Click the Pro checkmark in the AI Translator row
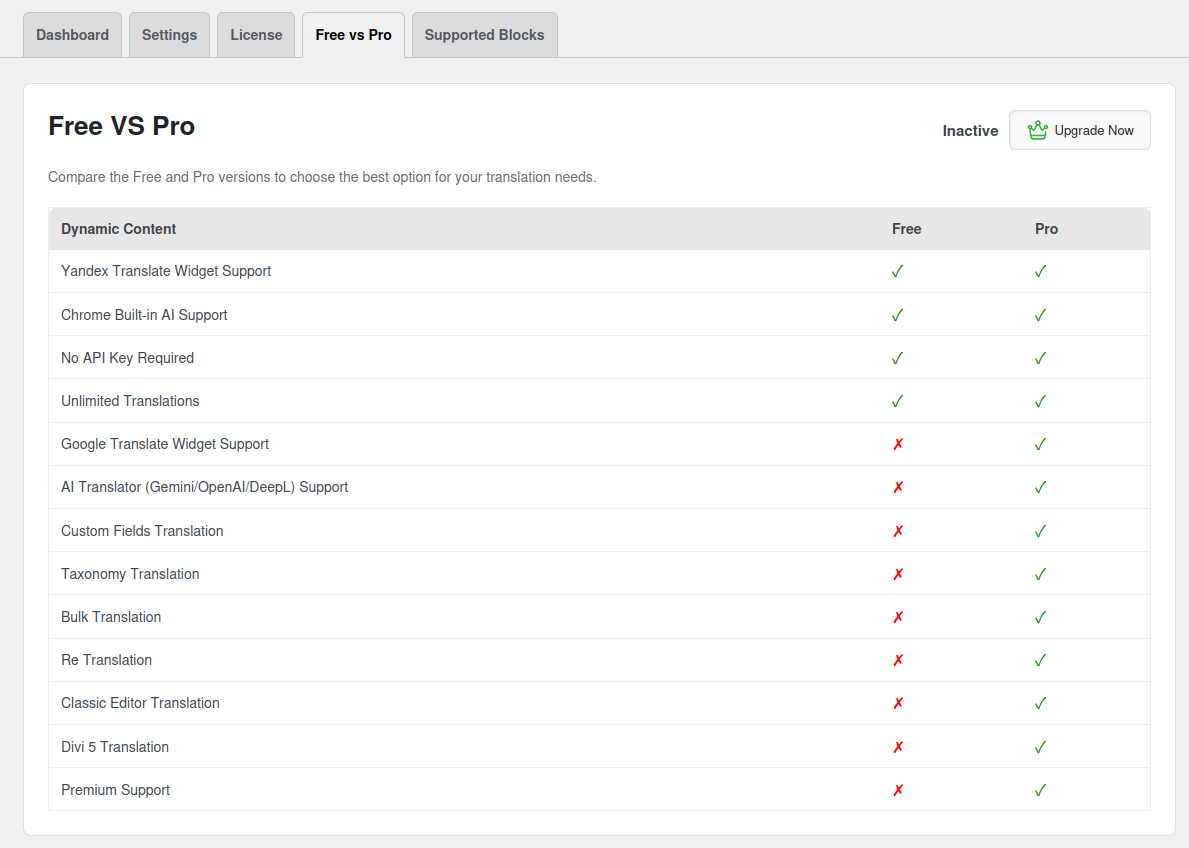 1040,488
